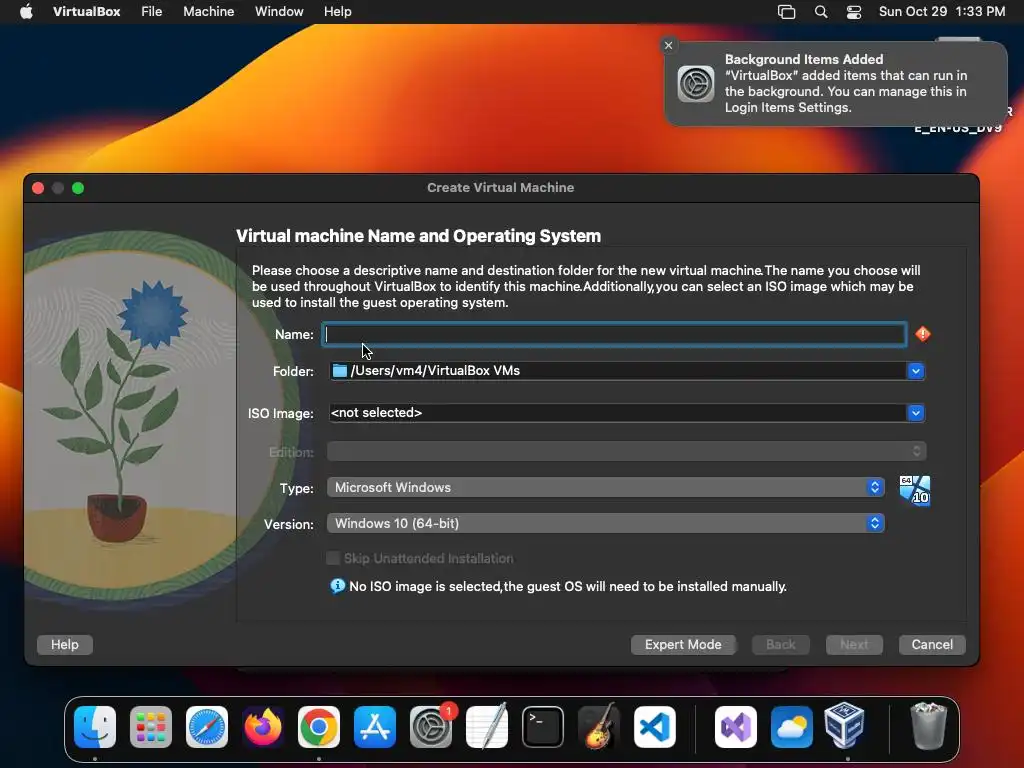
Task: Click the date and time in the menu bar
Action: pos(942,12)
